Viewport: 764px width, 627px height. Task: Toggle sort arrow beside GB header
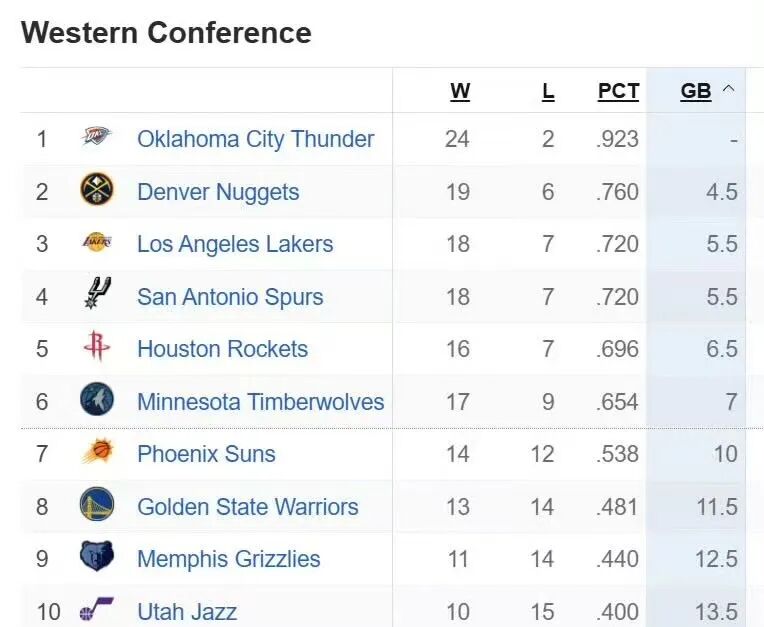(728, 90)
